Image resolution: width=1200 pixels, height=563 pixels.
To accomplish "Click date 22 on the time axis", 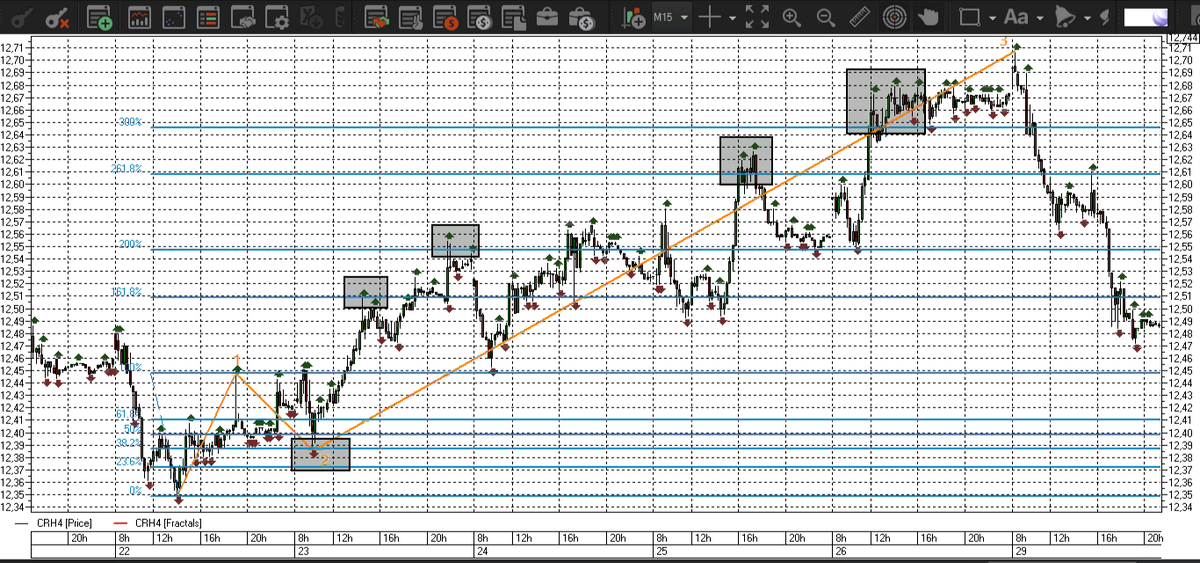I will click(x=123, y=552).
